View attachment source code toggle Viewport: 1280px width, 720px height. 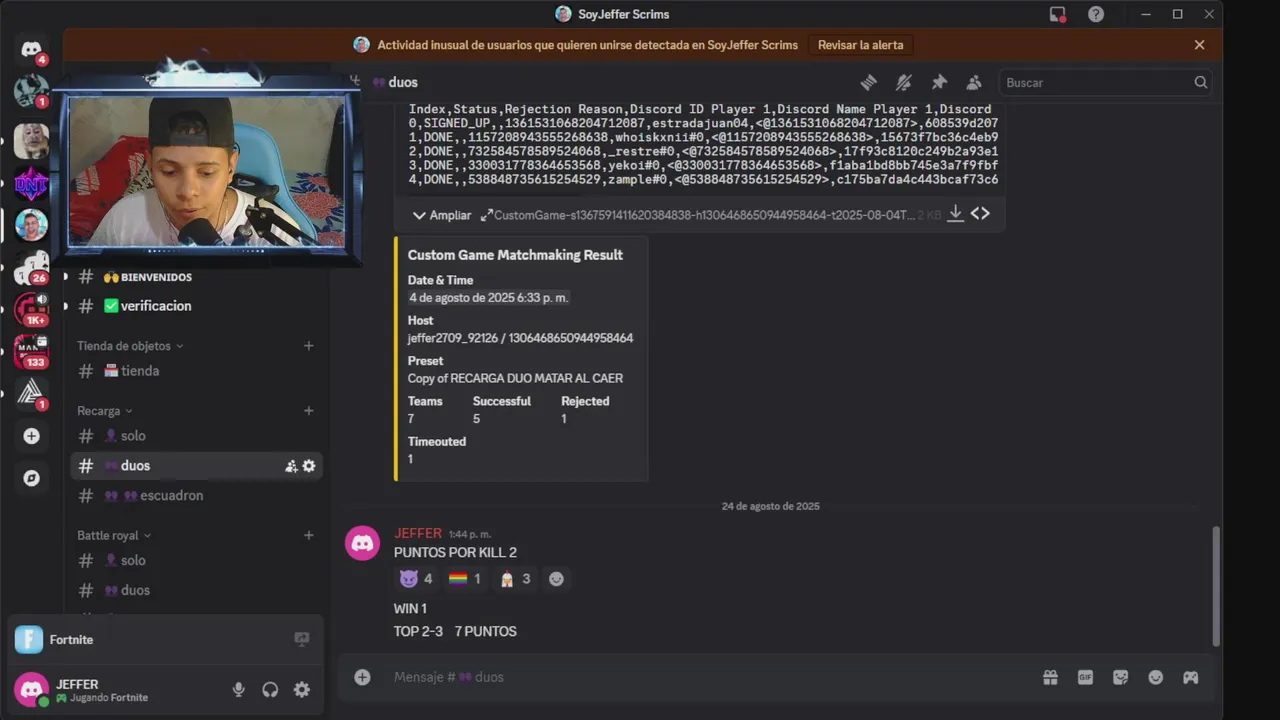coord(980,214)
